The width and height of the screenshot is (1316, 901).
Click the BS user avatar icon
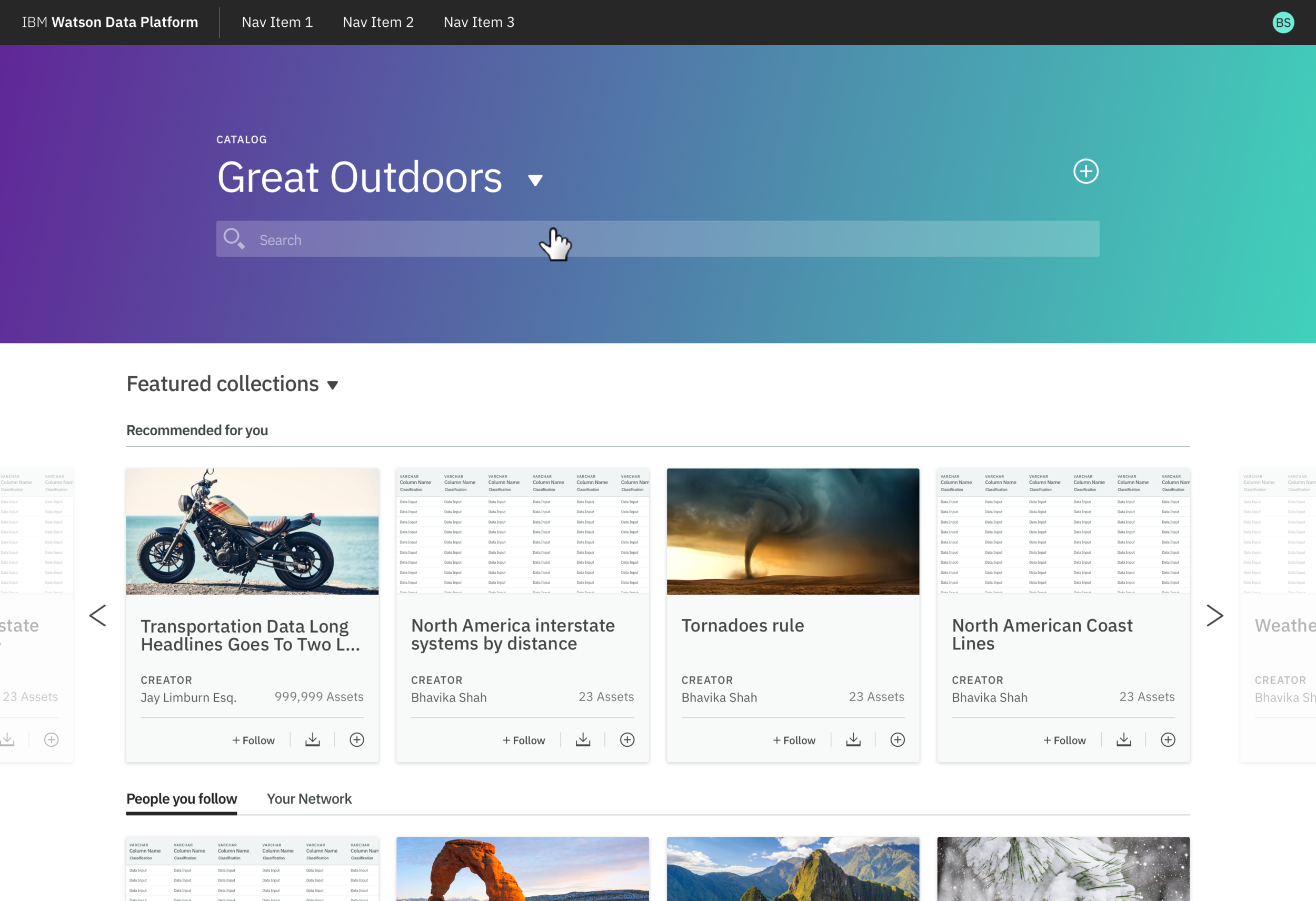click(x=1283, y=23)
